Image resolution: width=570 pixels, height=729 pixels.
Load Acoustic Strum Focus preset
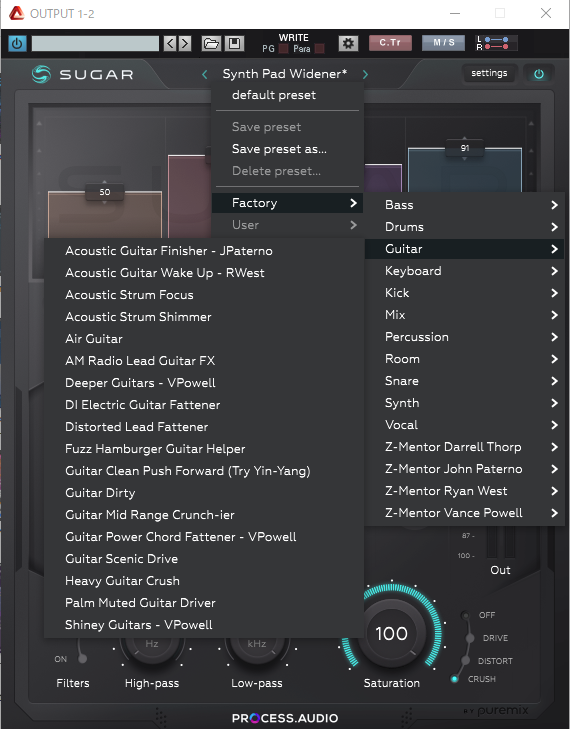coord(204,295)
